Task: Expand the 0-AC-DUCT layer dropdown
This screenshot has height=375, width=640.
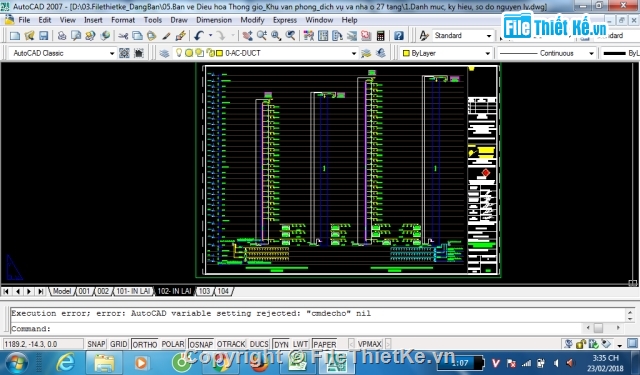Action: coord(353,53)
